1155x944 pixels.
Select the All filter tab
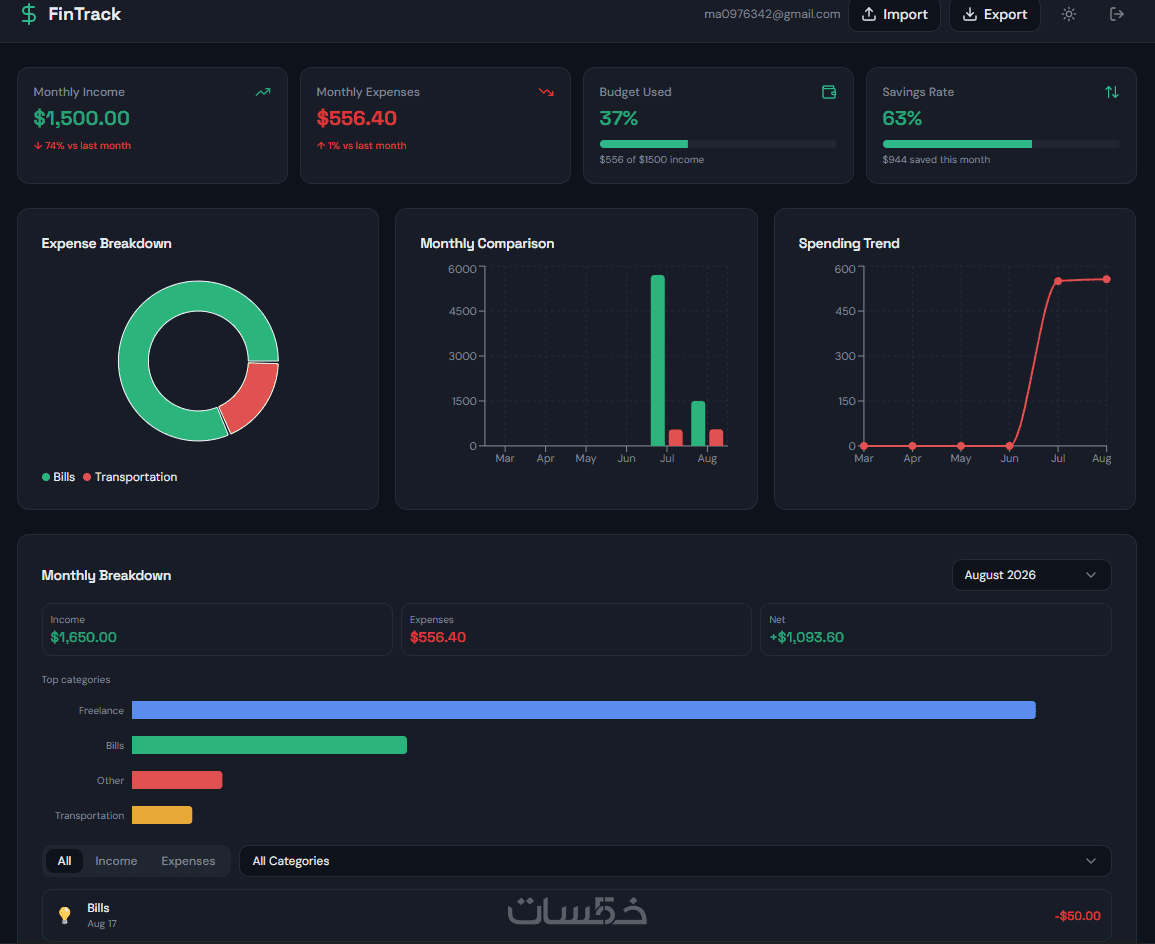[65, 861]
